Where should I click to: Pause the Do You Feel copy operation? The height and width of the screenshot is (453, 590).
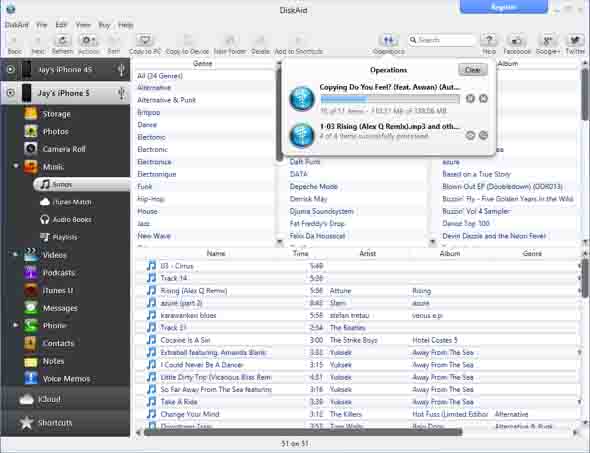click(x=470, y=99)
